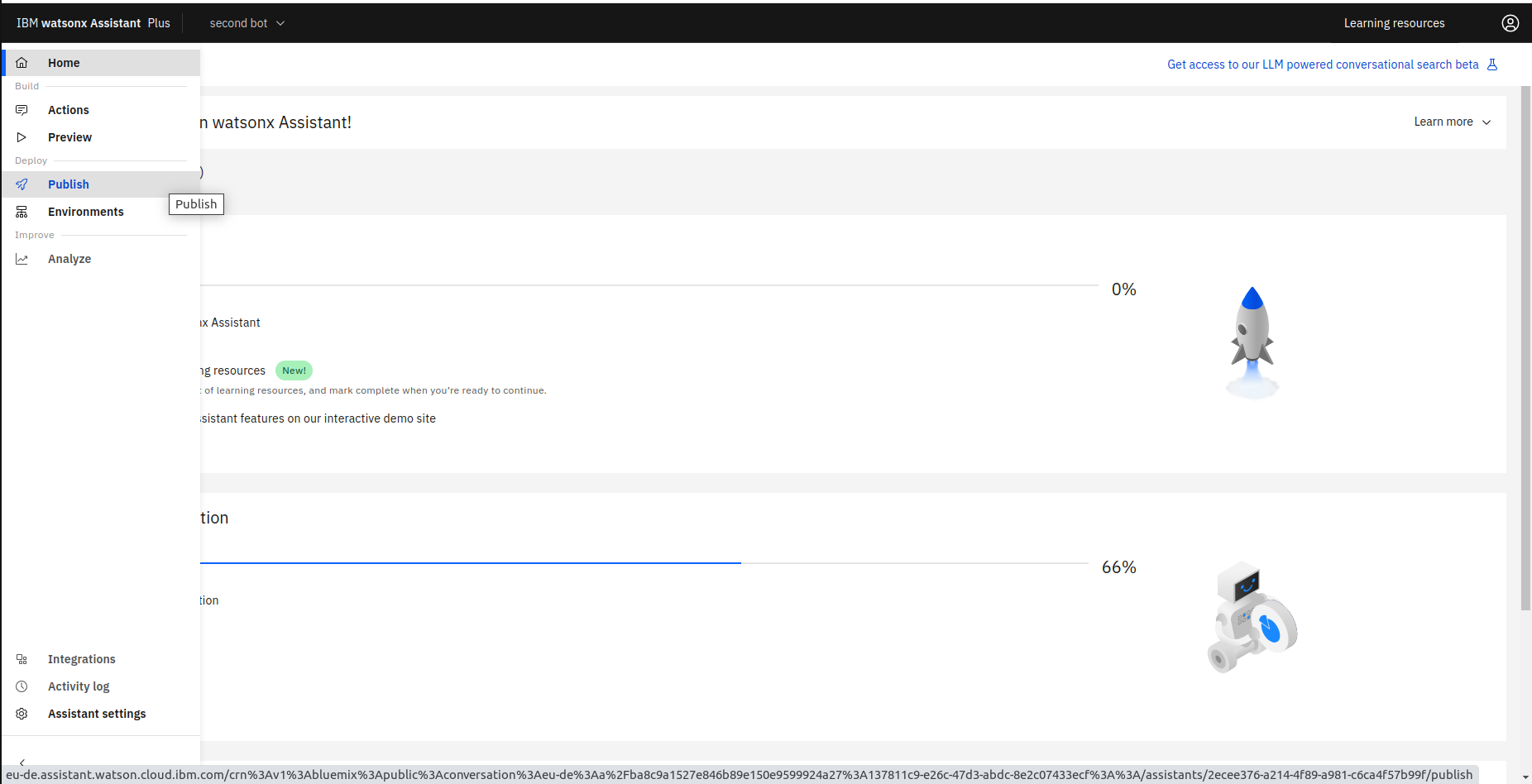The width and height of the screenshot is (1532, 784).
Task: Click the 'mark complete when you're ready' description
Action: (373, 390)
